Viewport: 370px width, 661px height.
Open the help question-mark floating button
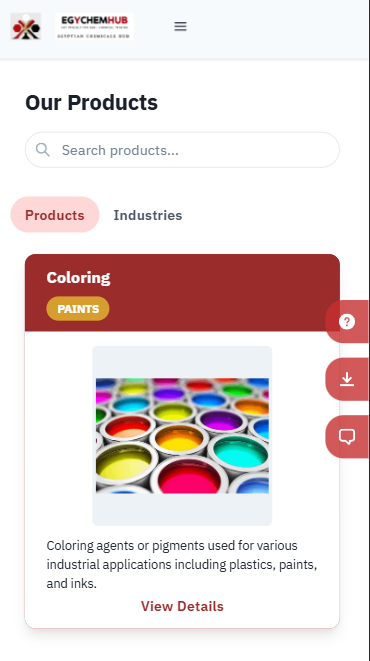[347, 322]
